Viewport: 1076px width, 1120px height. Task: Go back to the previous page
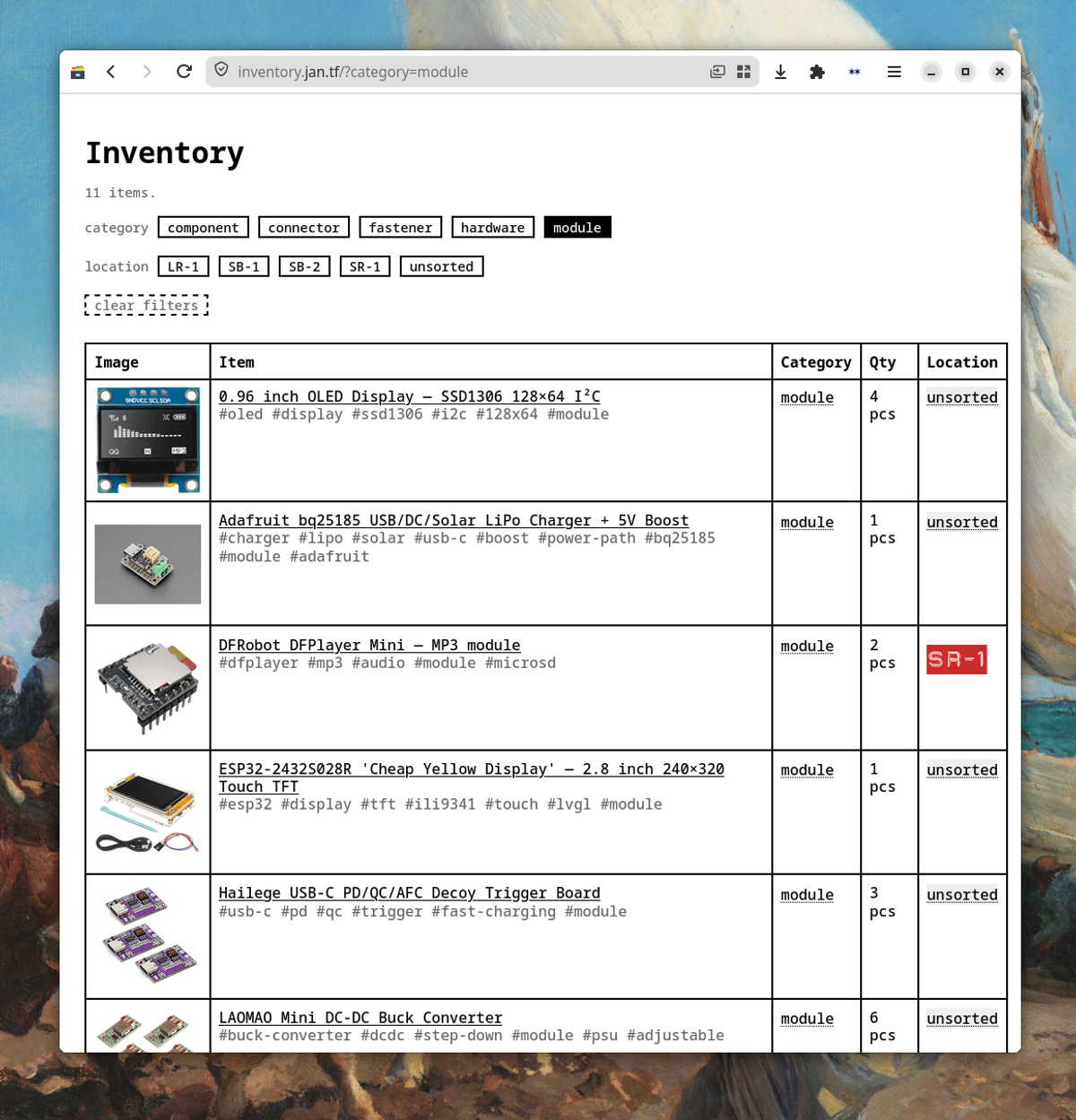pos(111,72)
